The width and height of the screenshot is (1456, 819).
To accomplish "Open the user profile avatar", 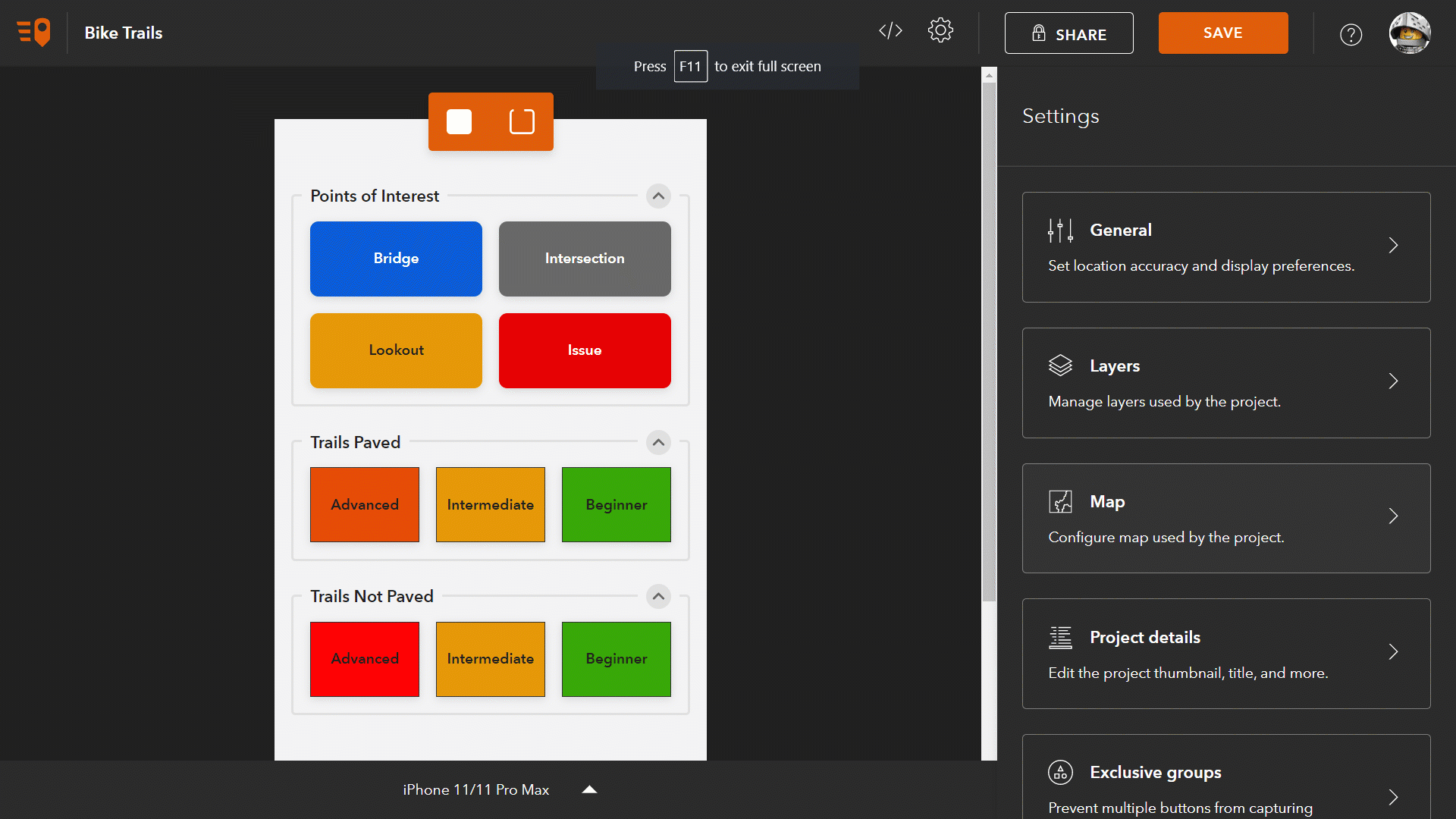I will pos(1410,33).
